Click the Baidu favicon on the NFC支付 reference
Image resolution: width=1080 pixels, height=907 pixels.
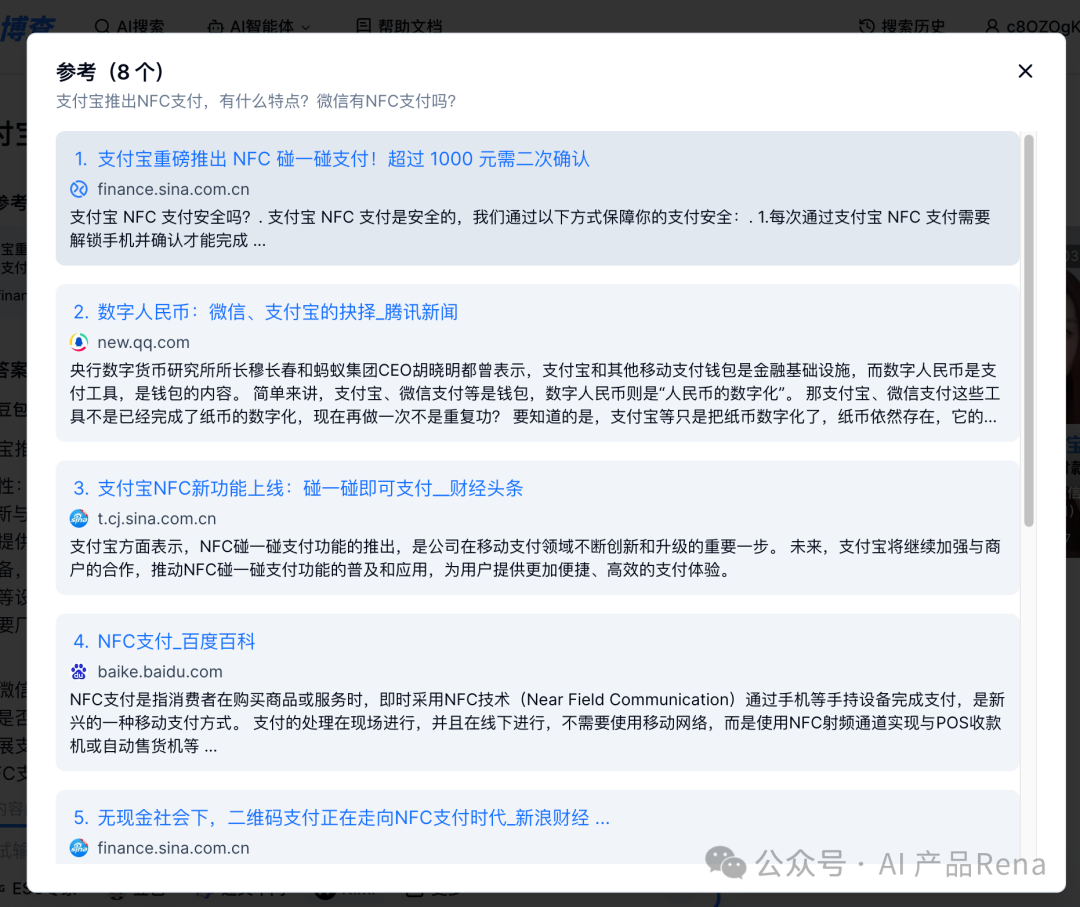(x=79, y=671)
